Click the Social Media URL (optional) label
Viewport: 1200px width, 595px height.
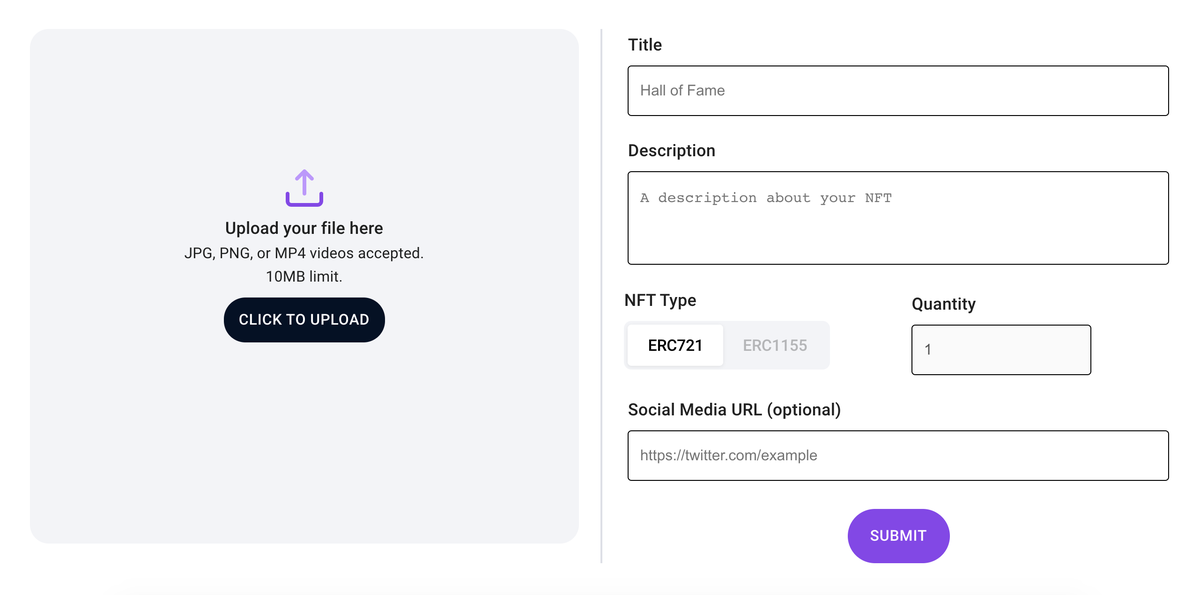(734, 410)
